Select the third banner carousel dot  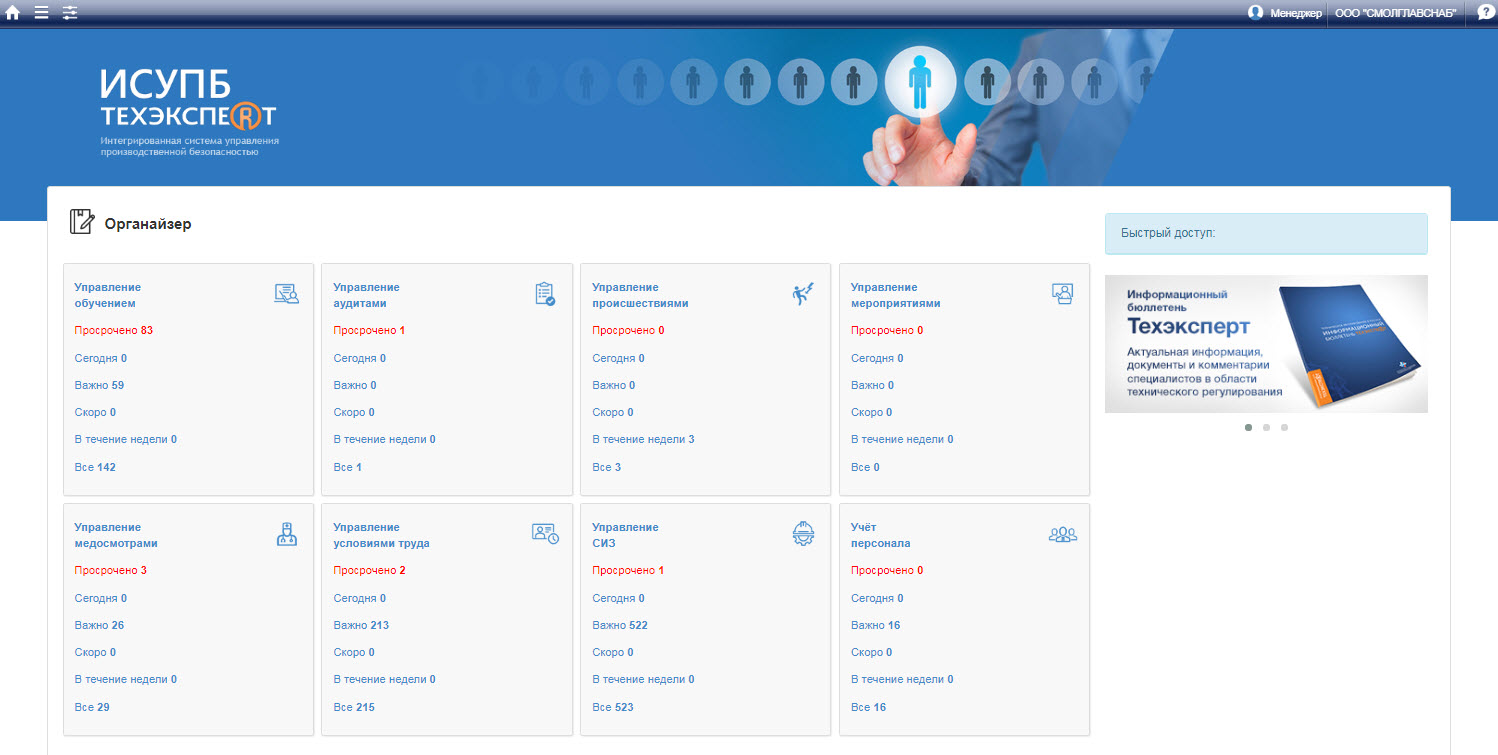tap(1284, 427)
